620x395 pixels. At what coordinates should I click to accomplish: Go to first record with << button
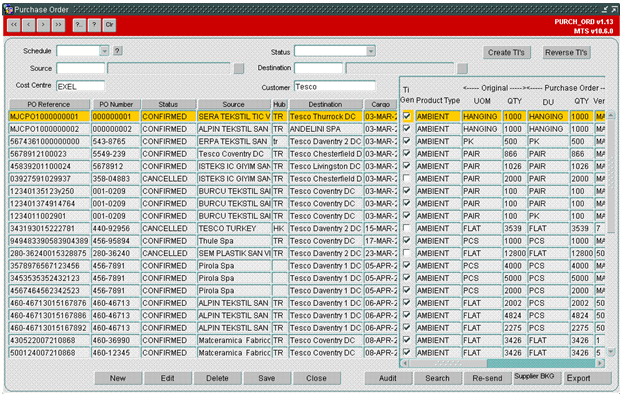tap(13, 25)
